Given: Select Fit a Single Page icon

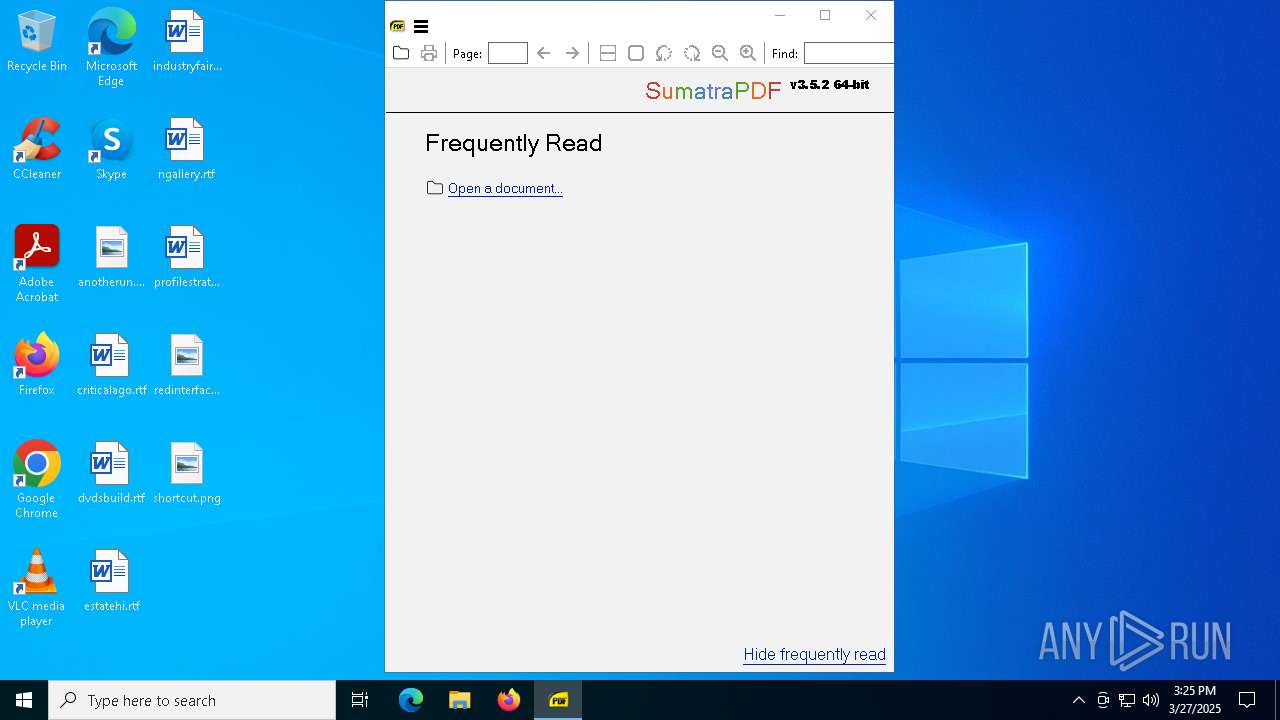Looking at the screenshot, I should point(636,53).
